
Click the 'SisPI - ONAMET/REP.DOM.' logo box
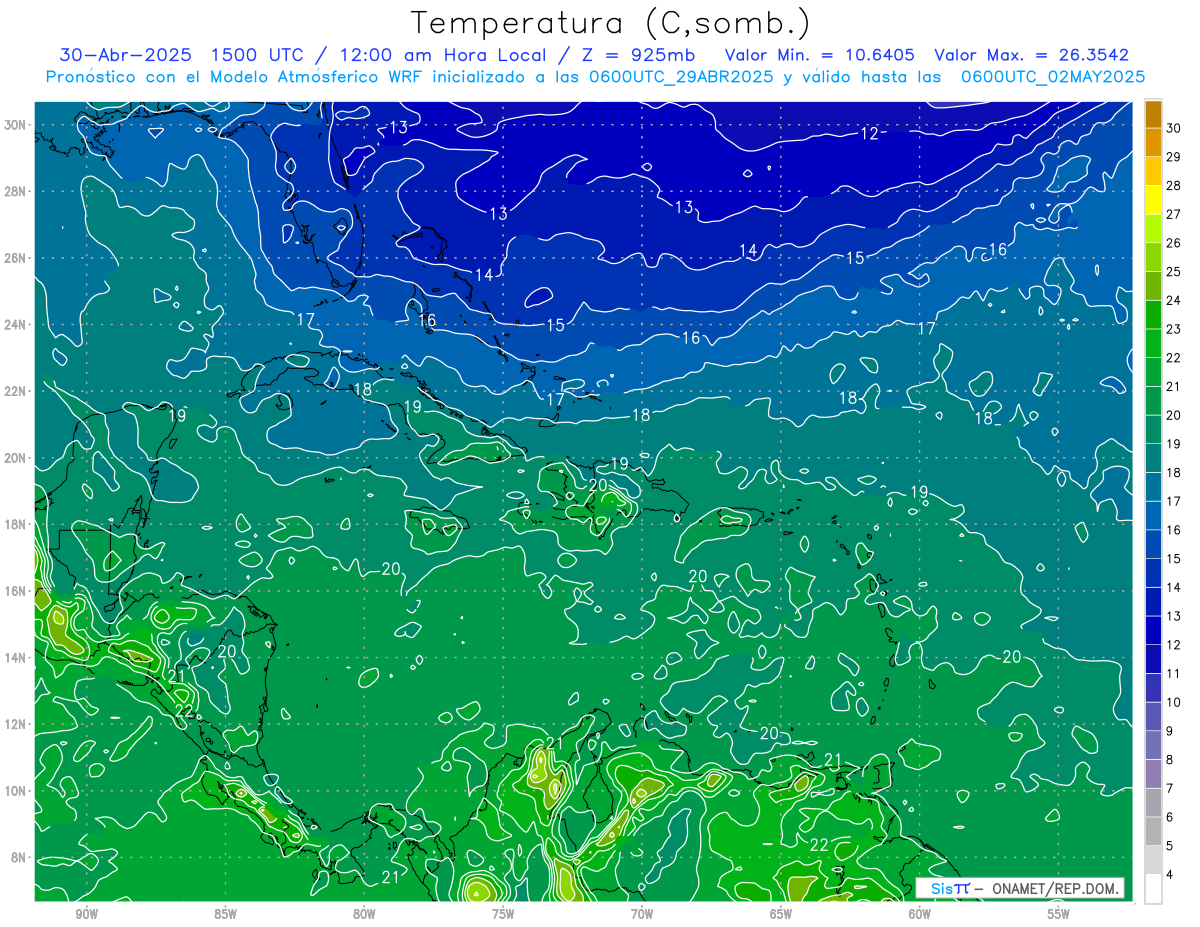click(1020, 888)
